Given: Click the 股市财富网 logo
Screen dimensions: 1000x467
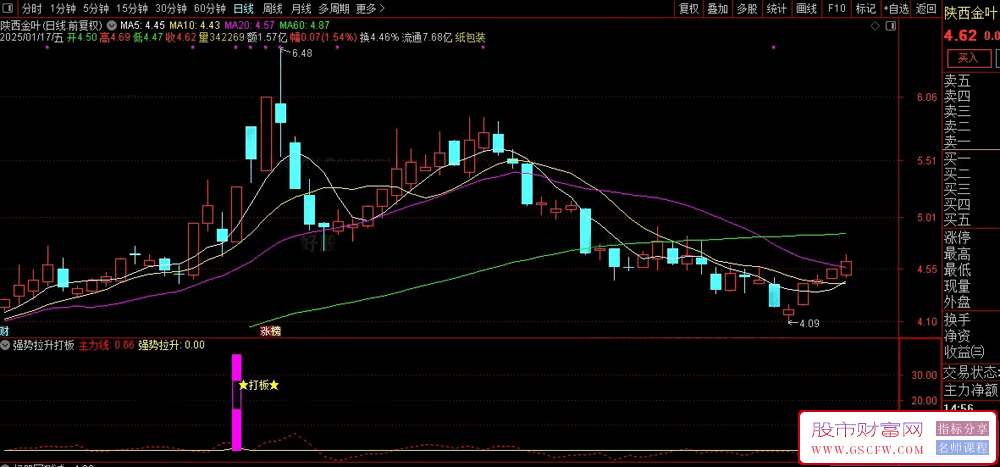Looking at the screenshot, I should 867,430.
